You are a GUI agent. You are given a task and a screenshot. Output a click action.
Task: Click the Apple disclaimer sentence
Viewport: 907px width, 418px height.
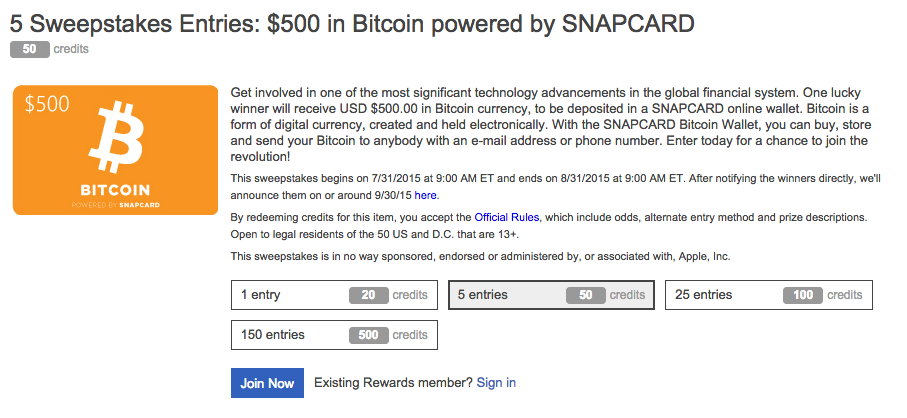point(480,256)
